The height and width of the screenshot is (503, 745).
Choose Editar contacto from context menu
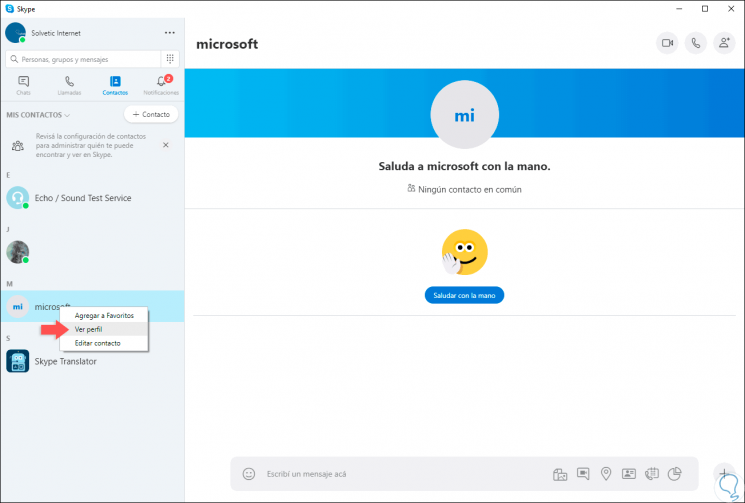click(104, 343)
